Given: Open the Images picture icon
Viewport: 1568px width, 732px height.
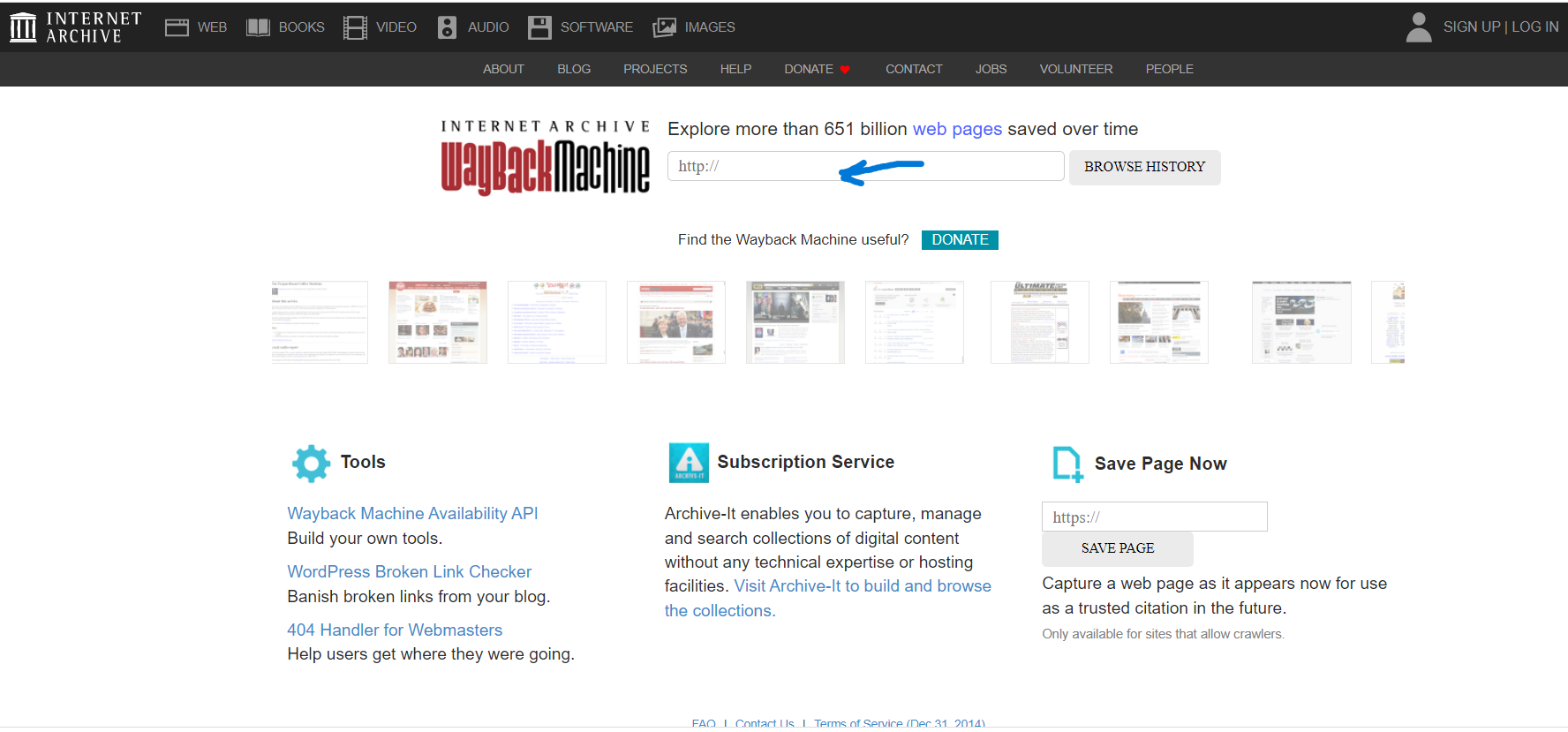Looking at the screenshot, I should pos(664,27).
